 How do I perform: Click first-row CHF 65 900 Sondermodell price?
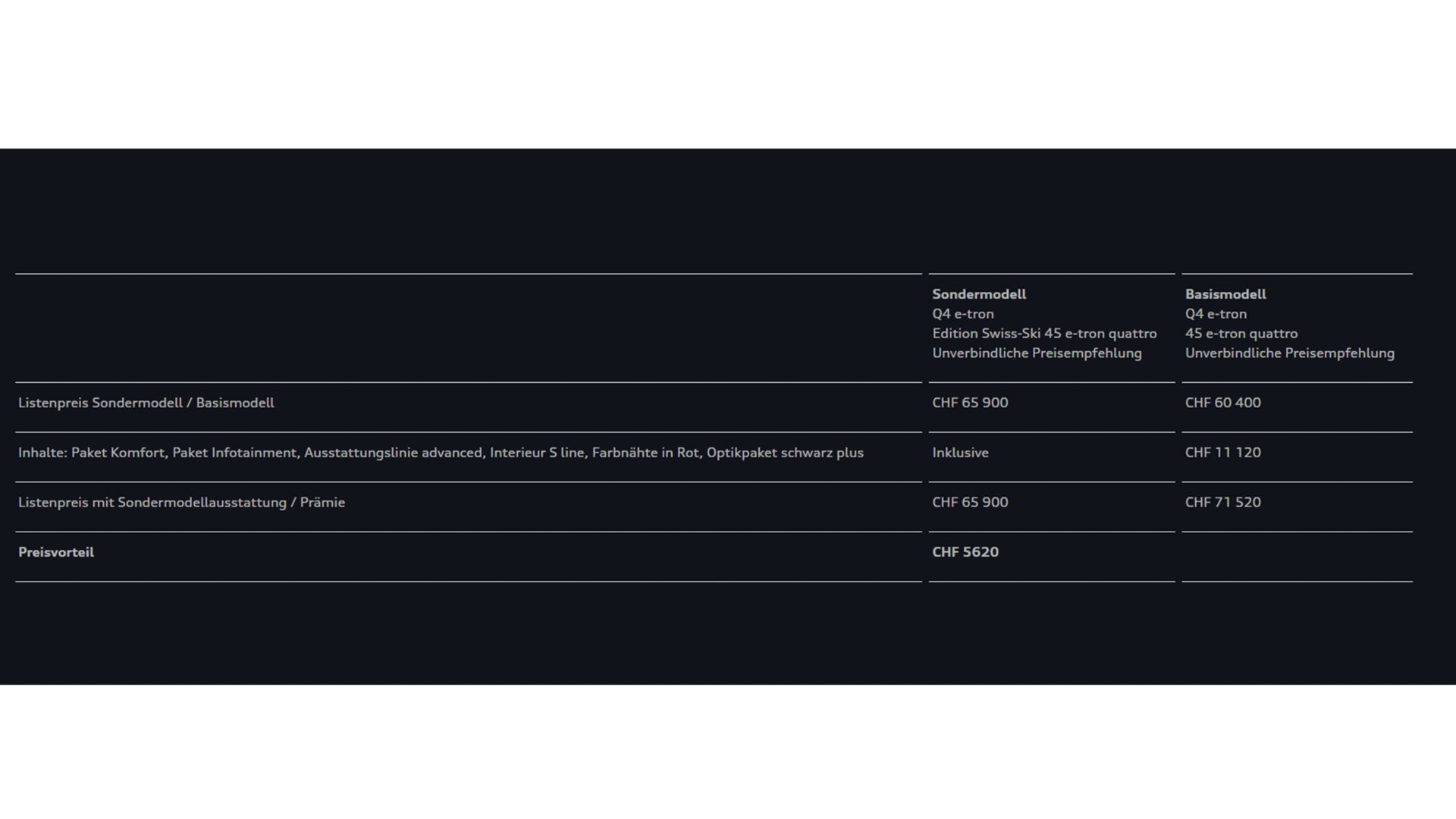[x=970, y=403]
